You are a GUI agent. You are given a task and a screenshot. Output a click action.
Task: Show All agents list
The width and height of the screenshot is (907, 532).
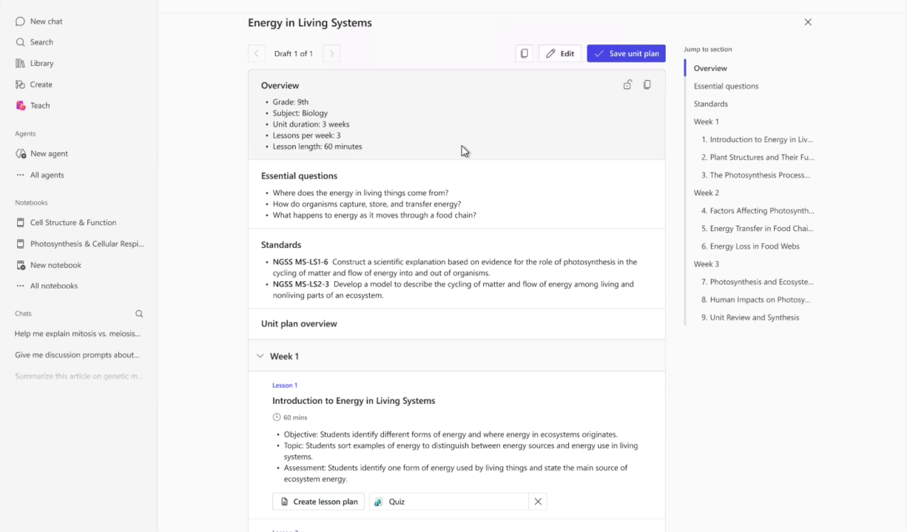(40, 175)
